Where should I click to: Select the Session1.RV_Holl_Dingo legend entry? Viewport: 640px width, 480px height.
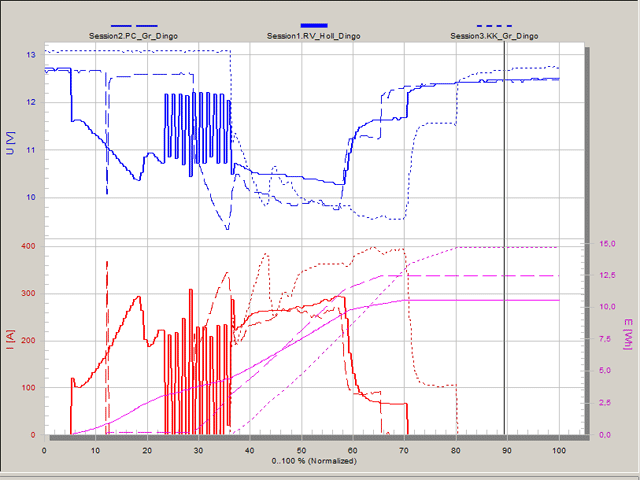(314, 36)
